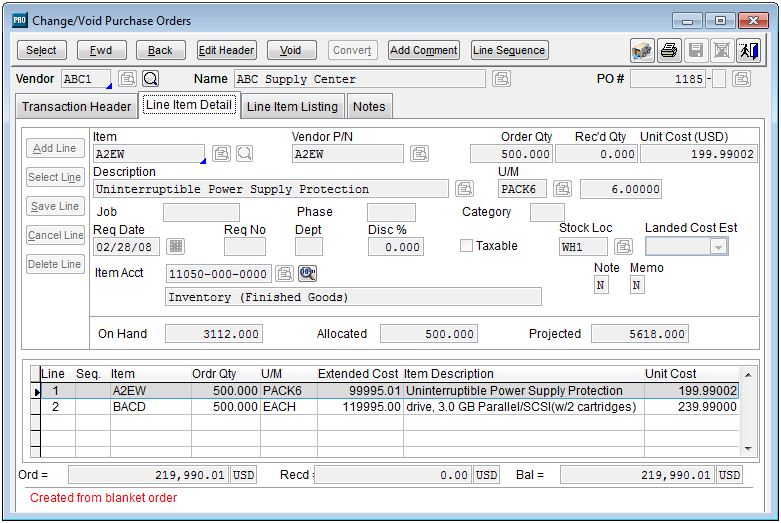Image resolution: width=781 pixels, height=523 pixels.
Task: Expand the Landed Cost Est dropdown
Action: 718,247
